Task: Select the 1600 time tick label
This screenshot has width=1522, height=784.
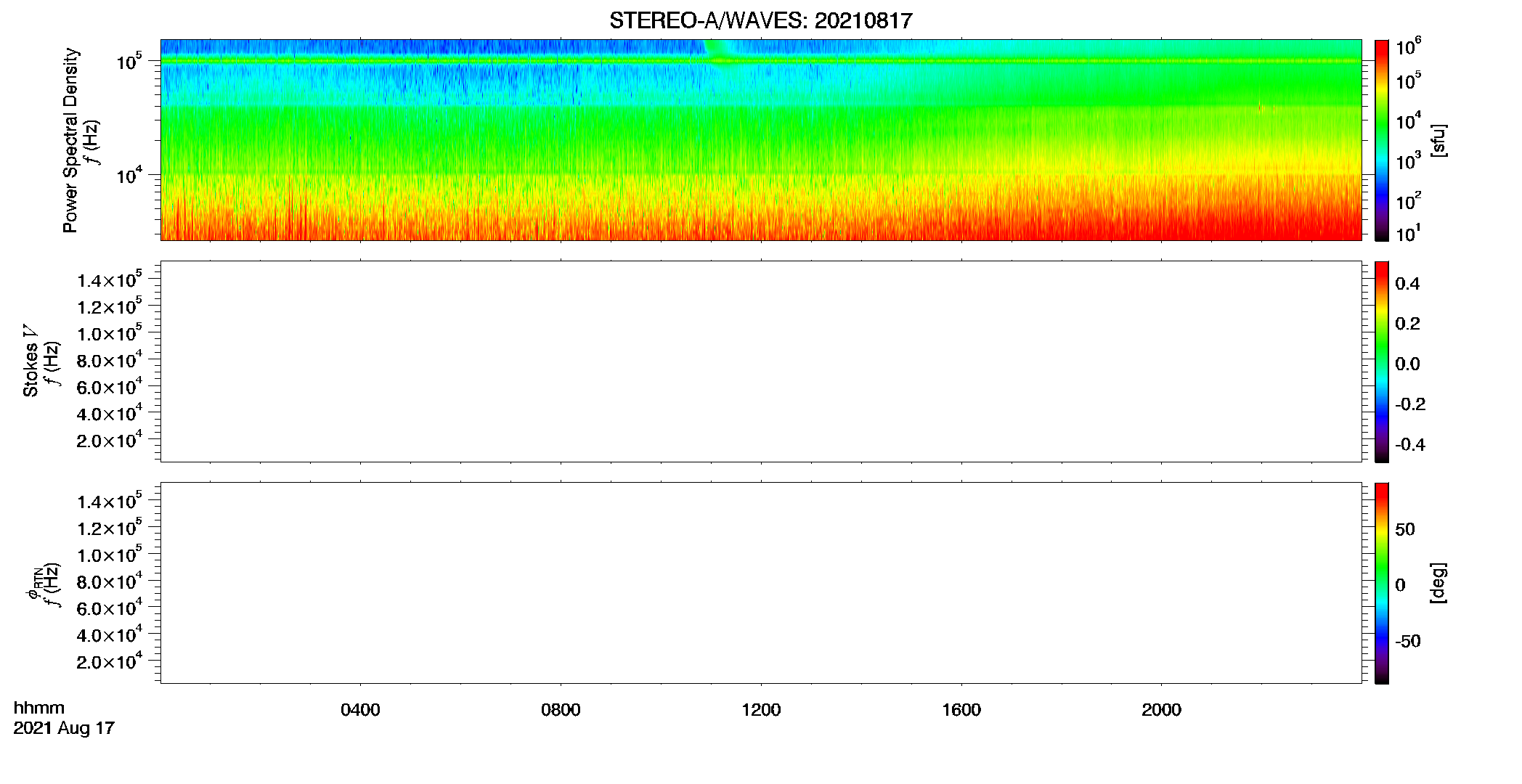Action: [x=961, y=710]
